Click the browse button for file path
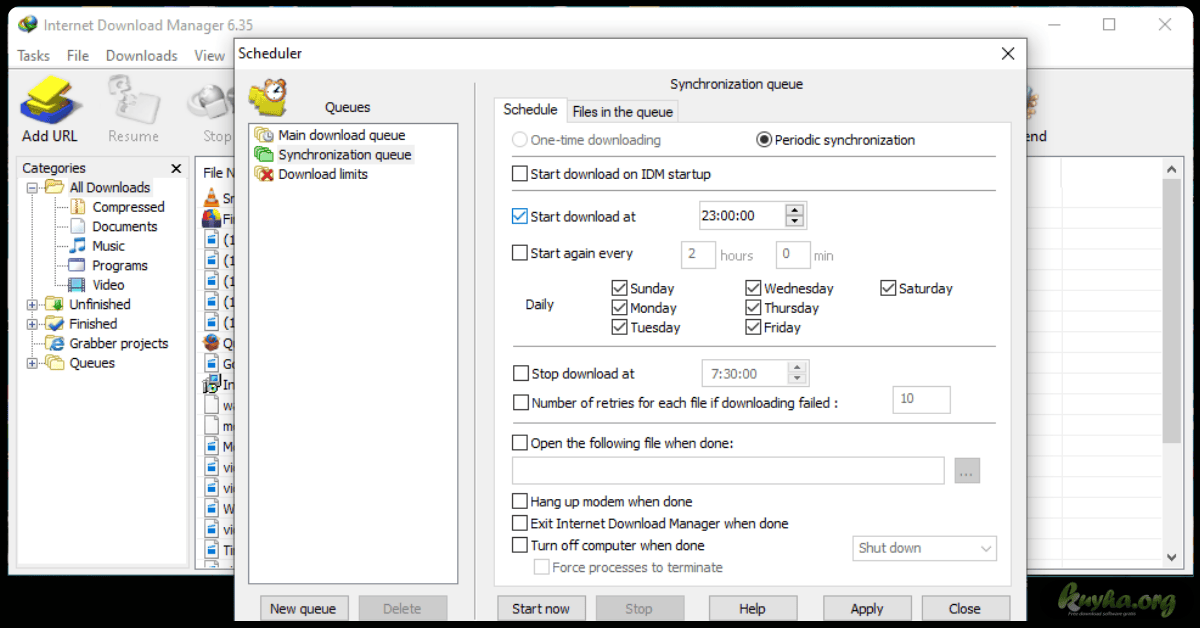Viewport: 1200px width, 628px height. [967, 471]
